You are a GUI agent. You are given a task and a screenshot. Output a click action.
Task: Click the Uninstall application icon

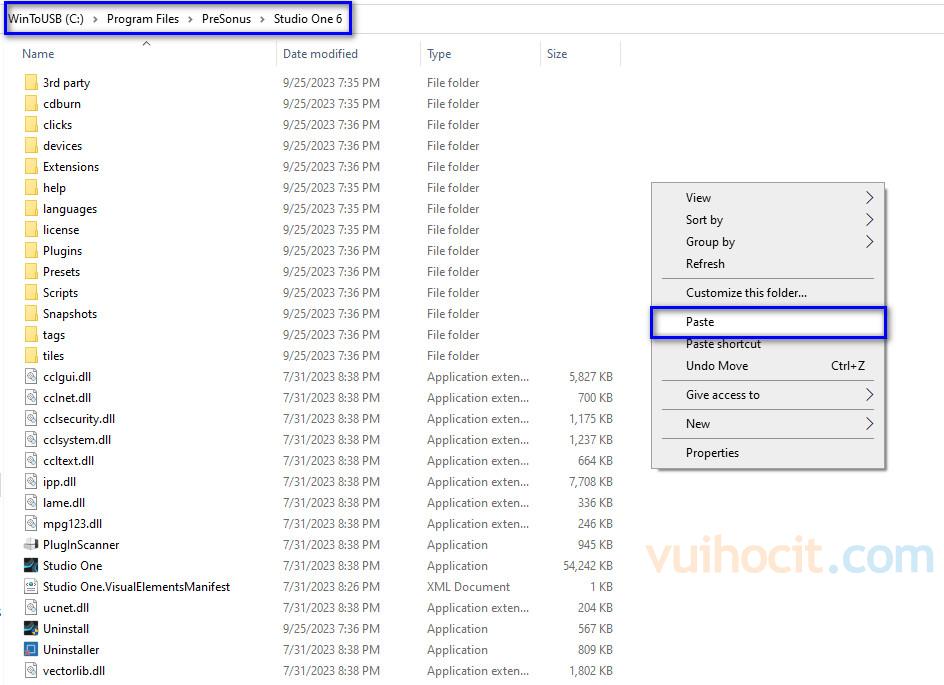click(31, 629)
